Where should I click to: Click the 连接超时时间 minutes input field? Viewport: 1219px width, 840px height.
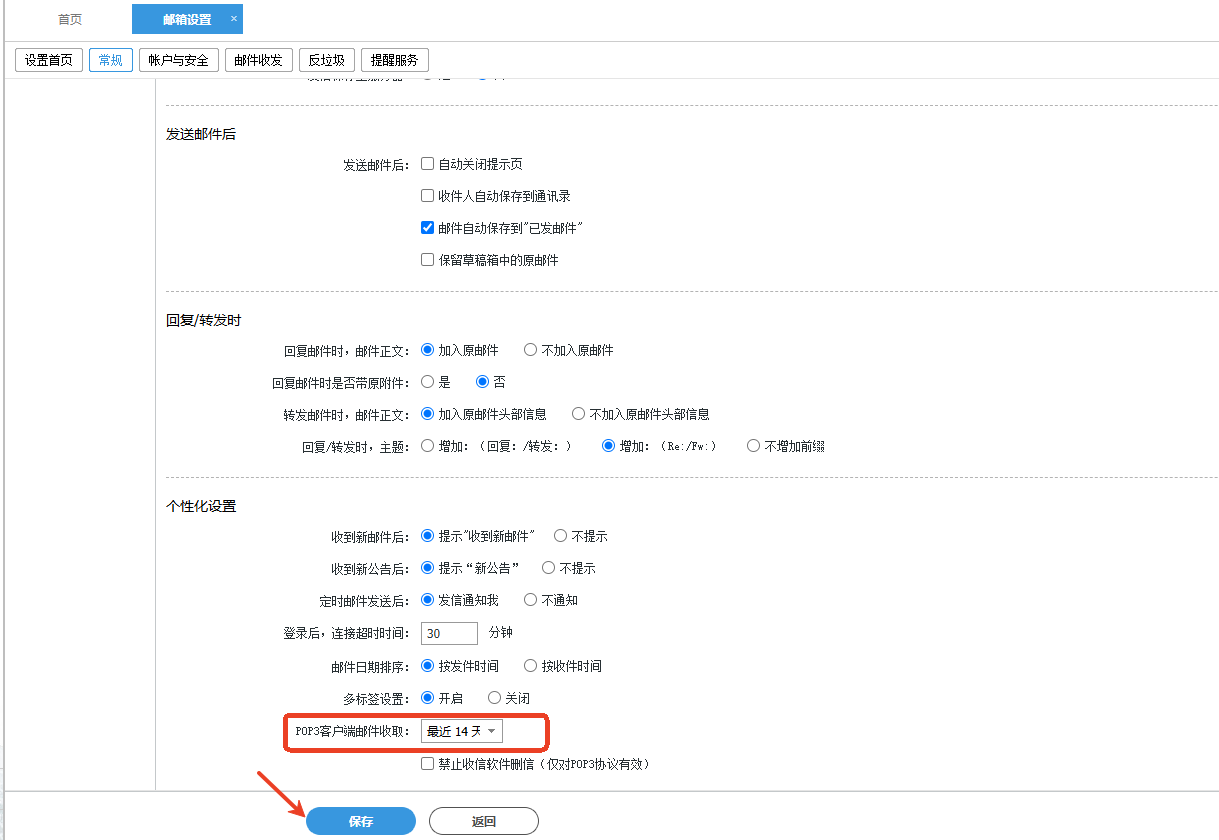[449, 633]
